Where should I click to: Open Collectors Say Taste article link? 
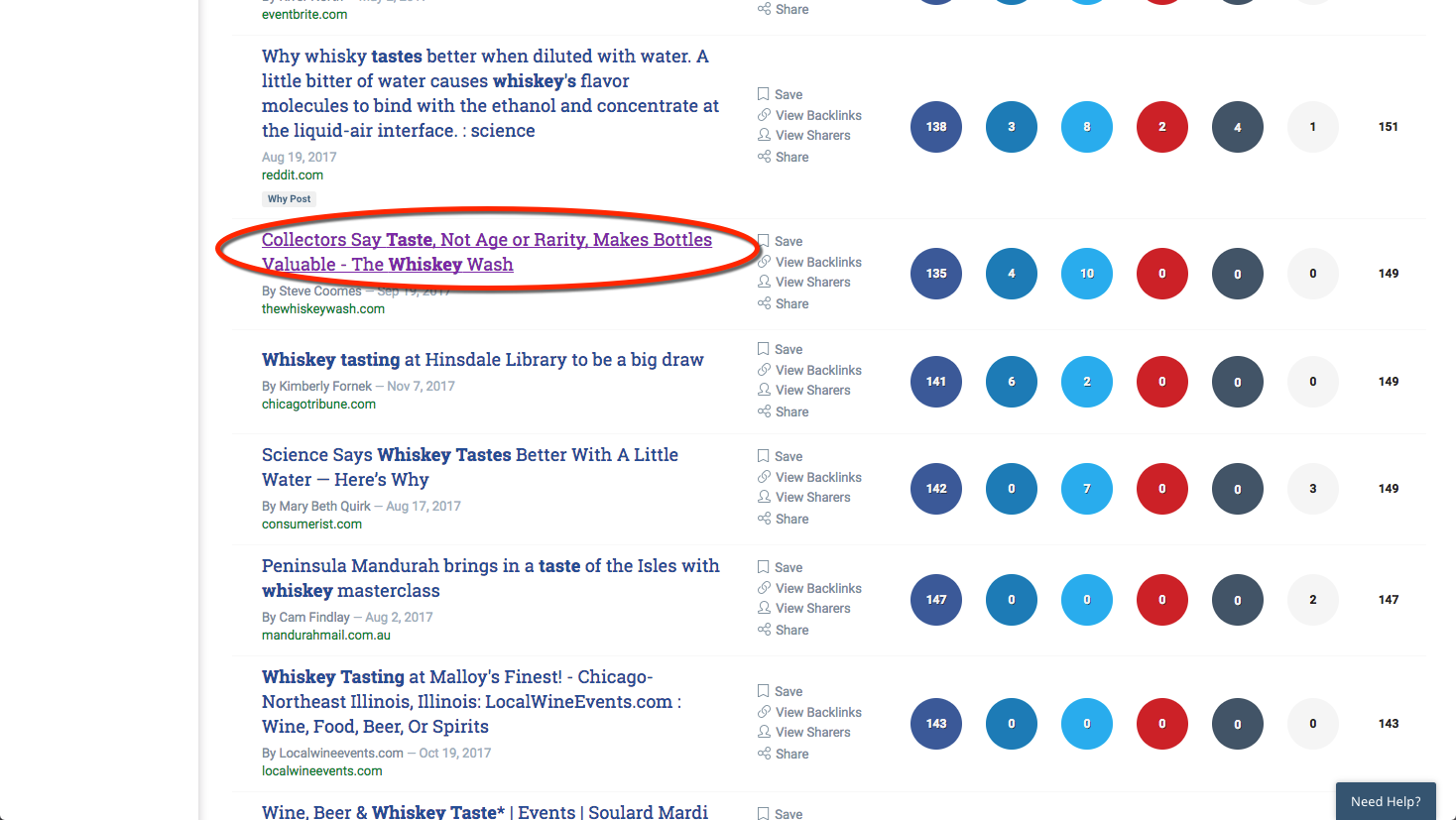(x=487, y=252)
